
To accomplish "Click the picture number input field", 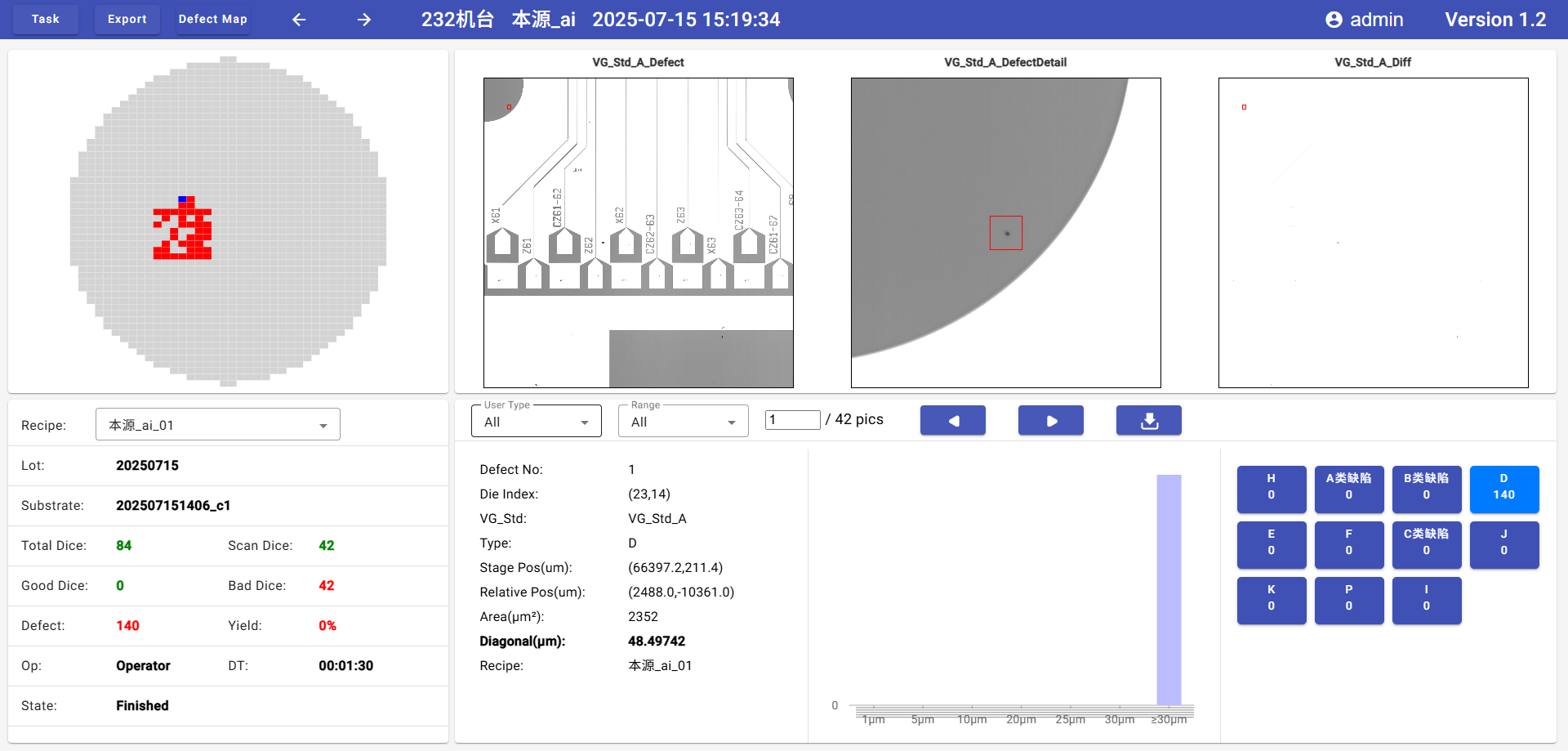I will (792, 420).
